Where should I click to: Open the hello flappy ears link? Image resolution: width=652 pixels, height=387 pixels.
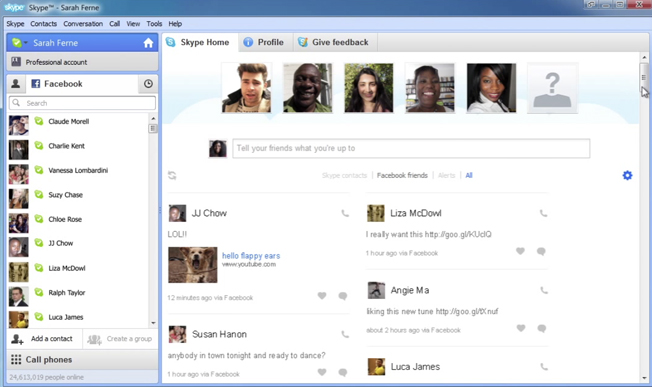click(251, 256)
